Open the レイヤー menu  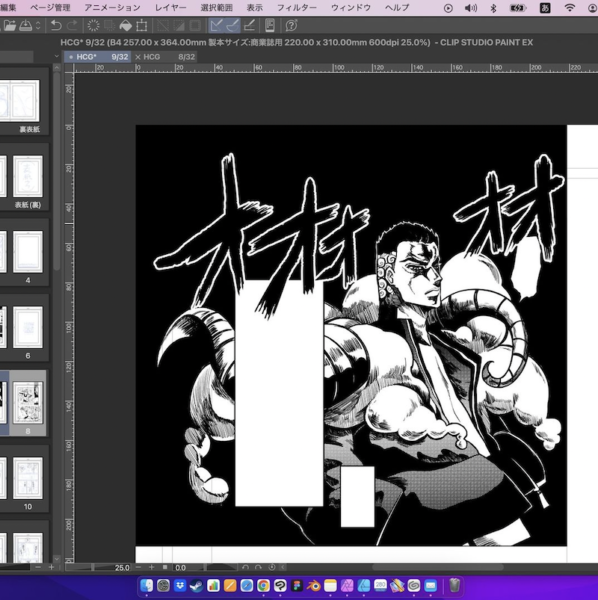click(x=170, y=7)
